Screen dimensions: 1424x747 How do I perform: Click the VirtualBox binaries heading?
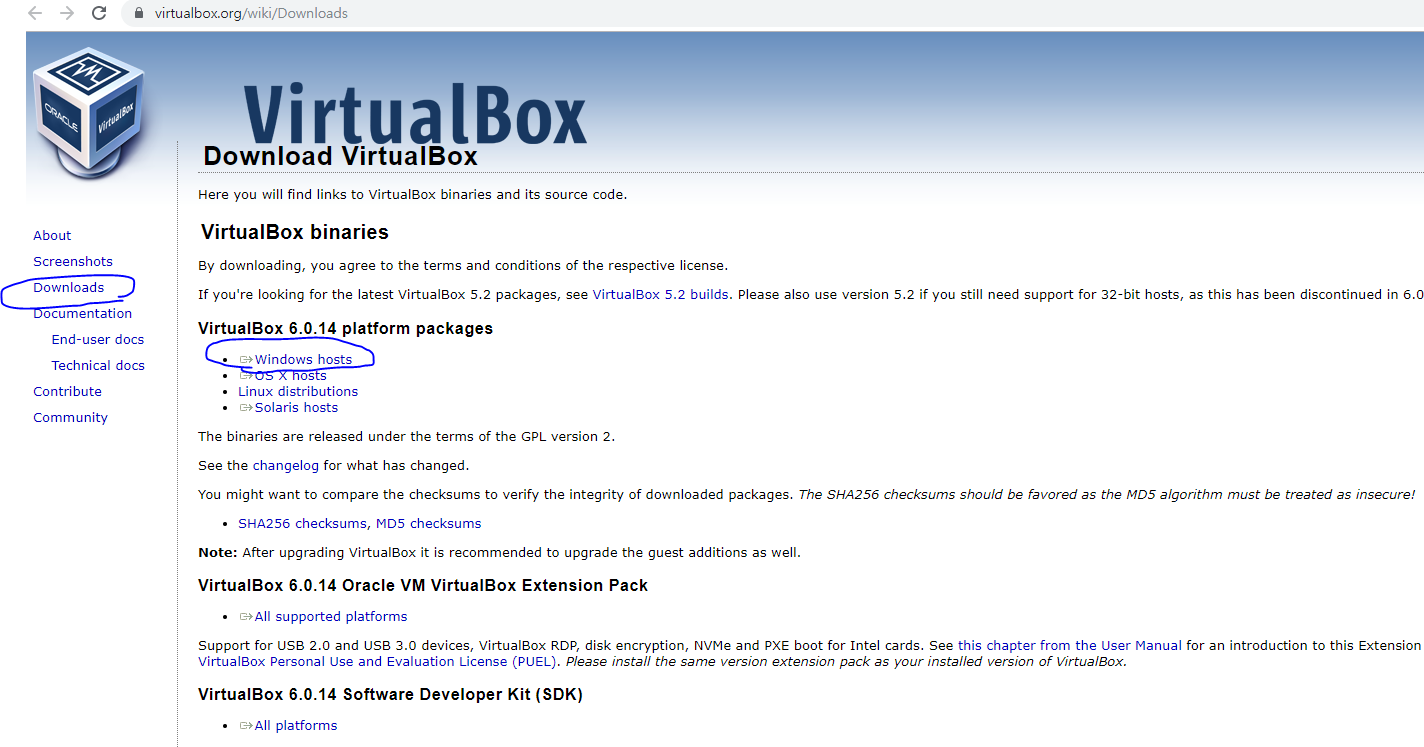point(294,232)
